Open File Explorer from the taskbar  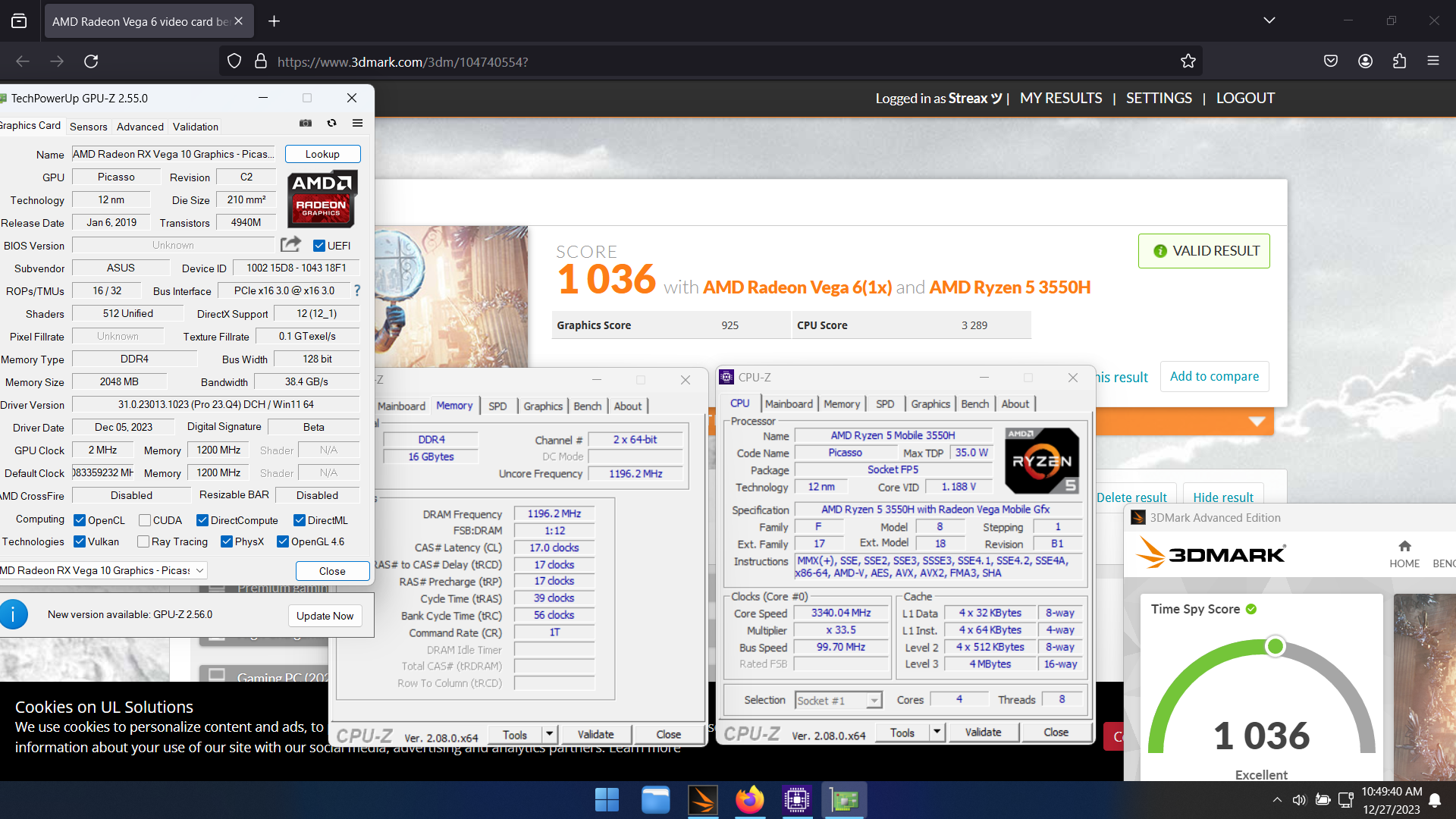655,800
